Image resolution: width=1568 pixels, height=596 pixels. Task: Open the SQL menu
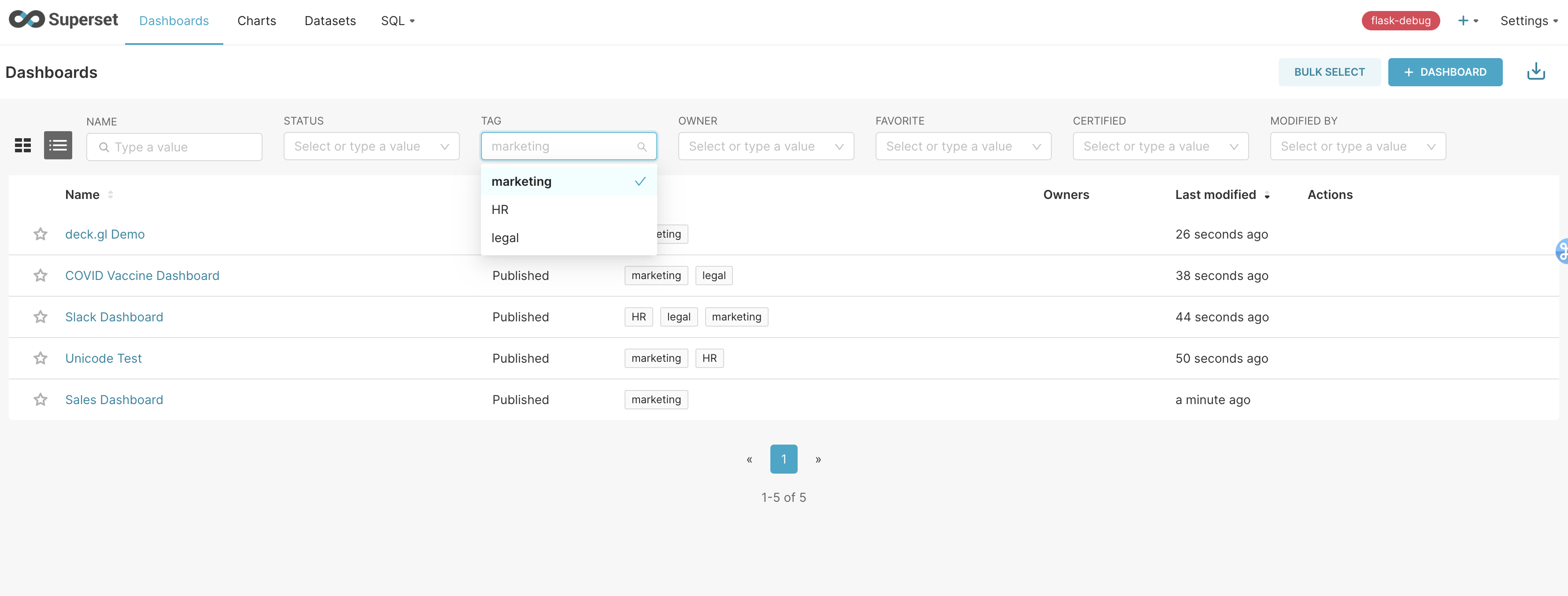(397, 21)
